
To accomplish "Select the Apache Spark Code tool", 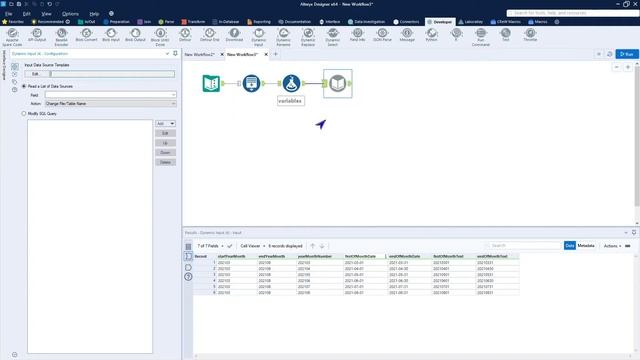I will pyautogui.click(x=12, y=37).
